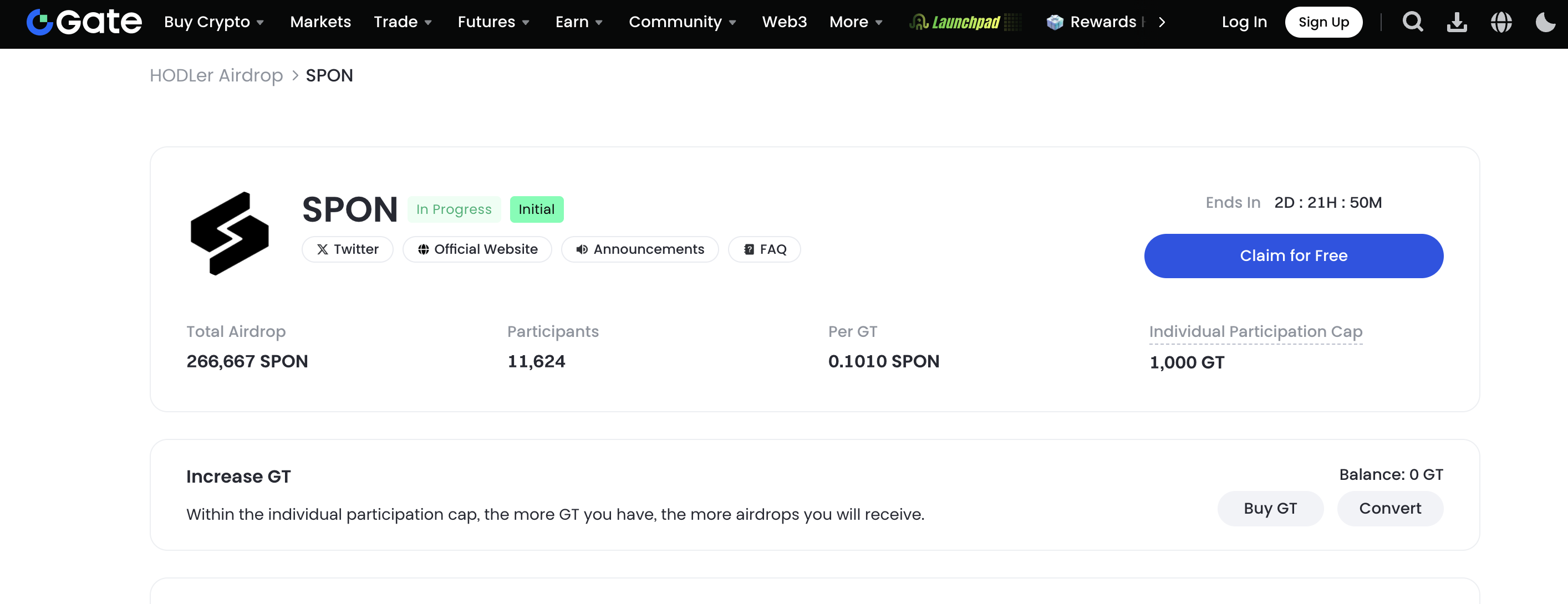Open the Markets menu item

(x=320, y=22)
